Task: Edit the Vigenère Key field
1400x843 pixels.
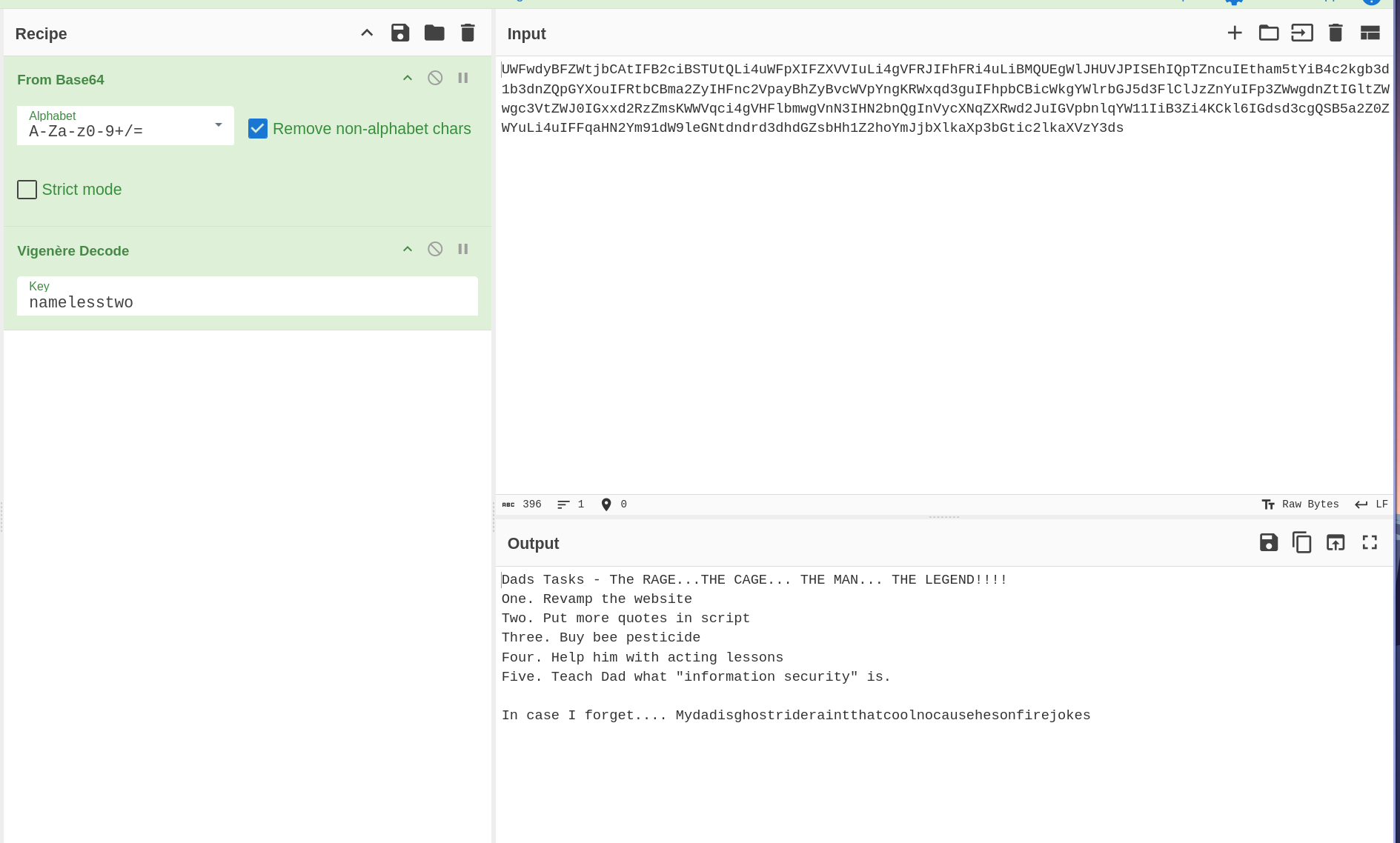Action: (x=248, y=296)
